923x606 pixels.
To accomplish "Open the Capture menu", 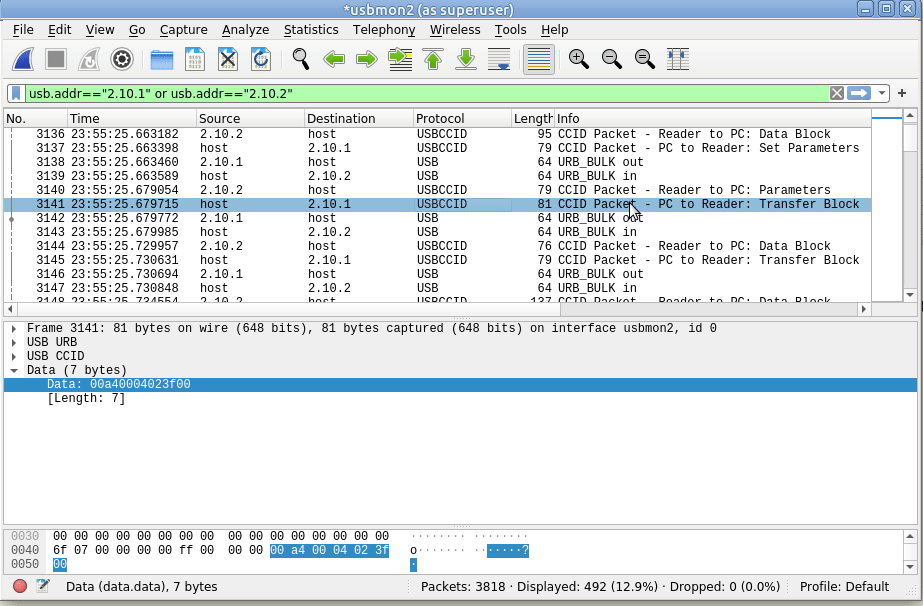I will pos(184,29).
